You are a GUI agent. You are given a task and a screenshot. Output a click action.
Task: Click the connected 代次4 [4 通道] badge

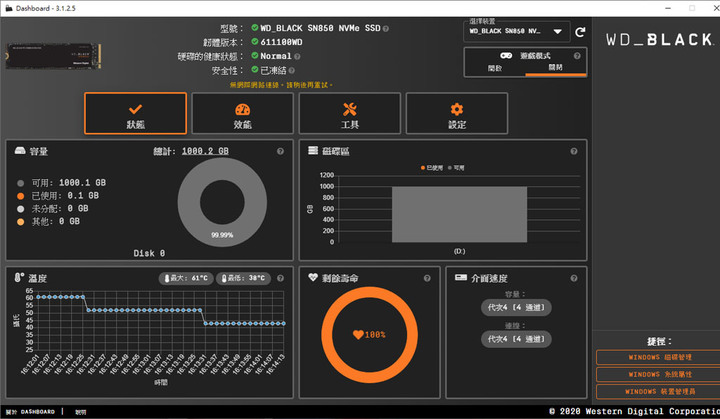pyautogui.click(x=516, y=339)
